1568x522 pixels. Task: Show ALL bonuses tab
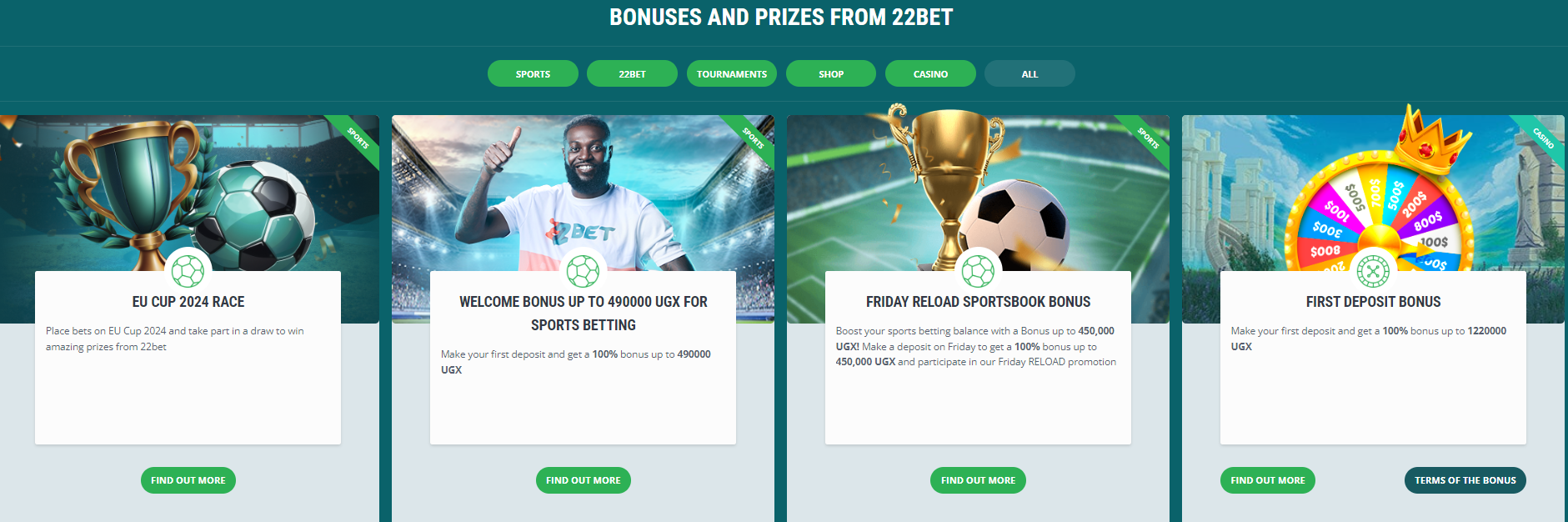tap(1029, 73)
